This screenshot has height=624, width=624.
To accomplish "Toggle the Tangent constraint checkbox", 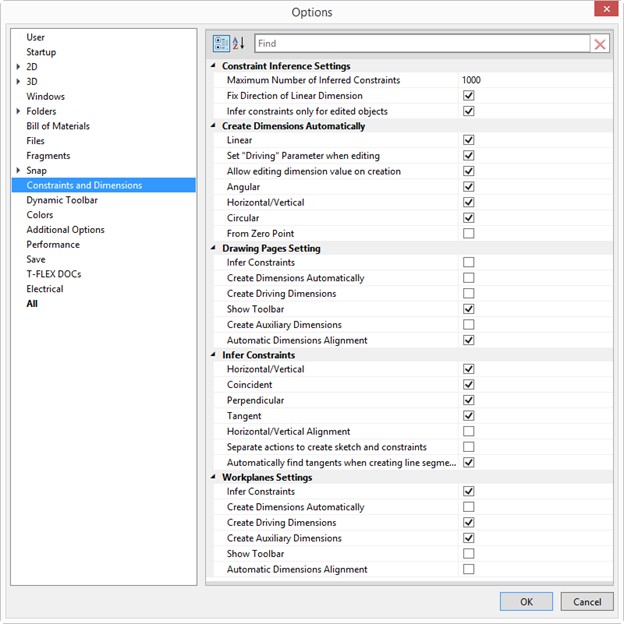I will [x=468, y=415].
